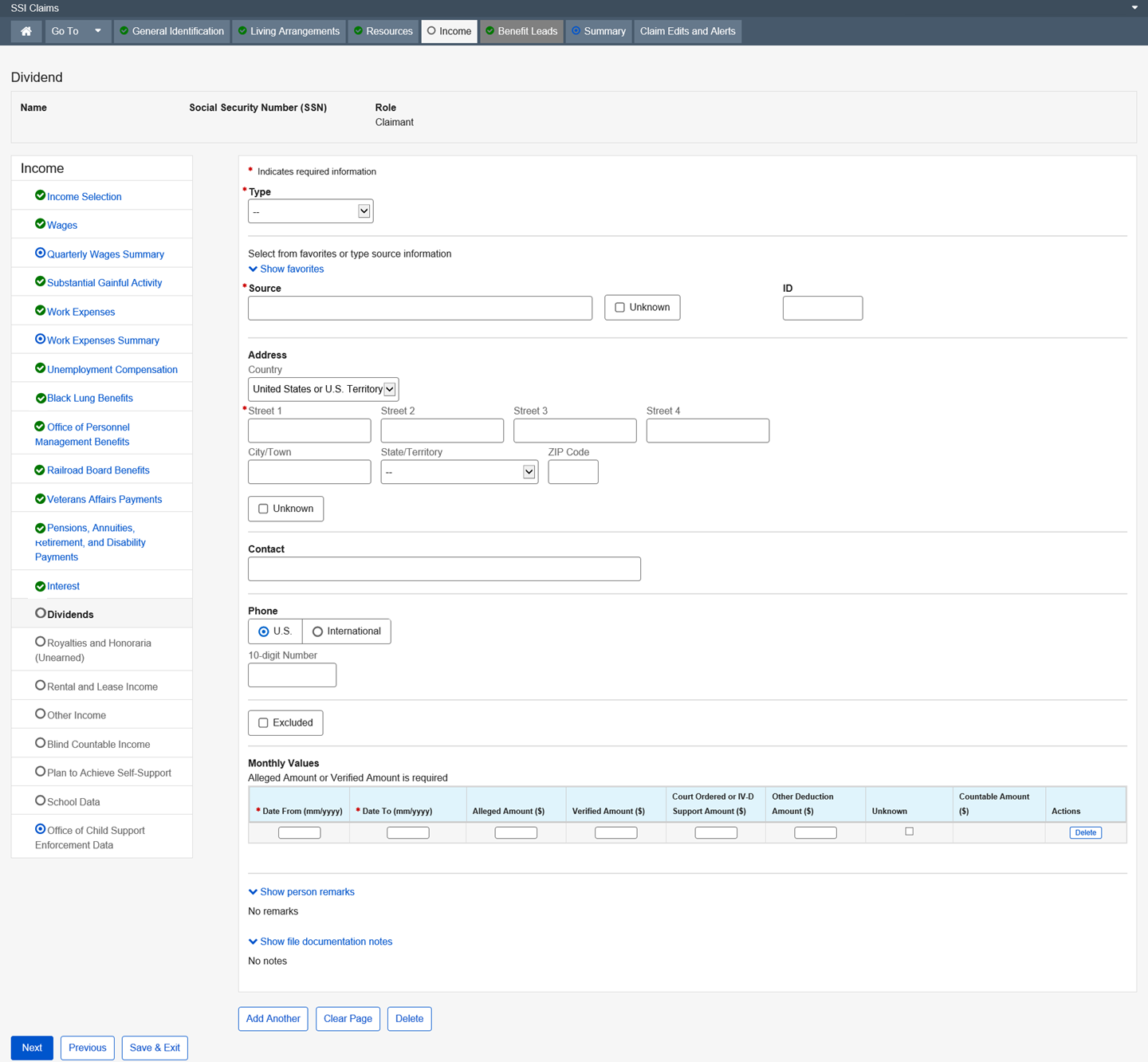Click checkmark icon beside Black Lung Benefits
1148x1062 pixels.
[40, 398]
